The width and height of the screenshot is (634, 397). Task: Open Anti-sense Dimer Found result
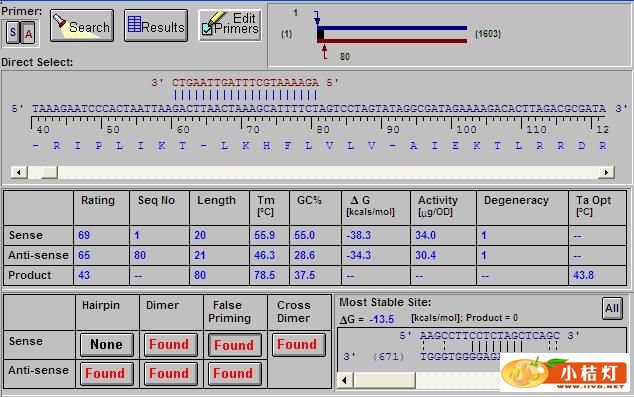[171, 374]
